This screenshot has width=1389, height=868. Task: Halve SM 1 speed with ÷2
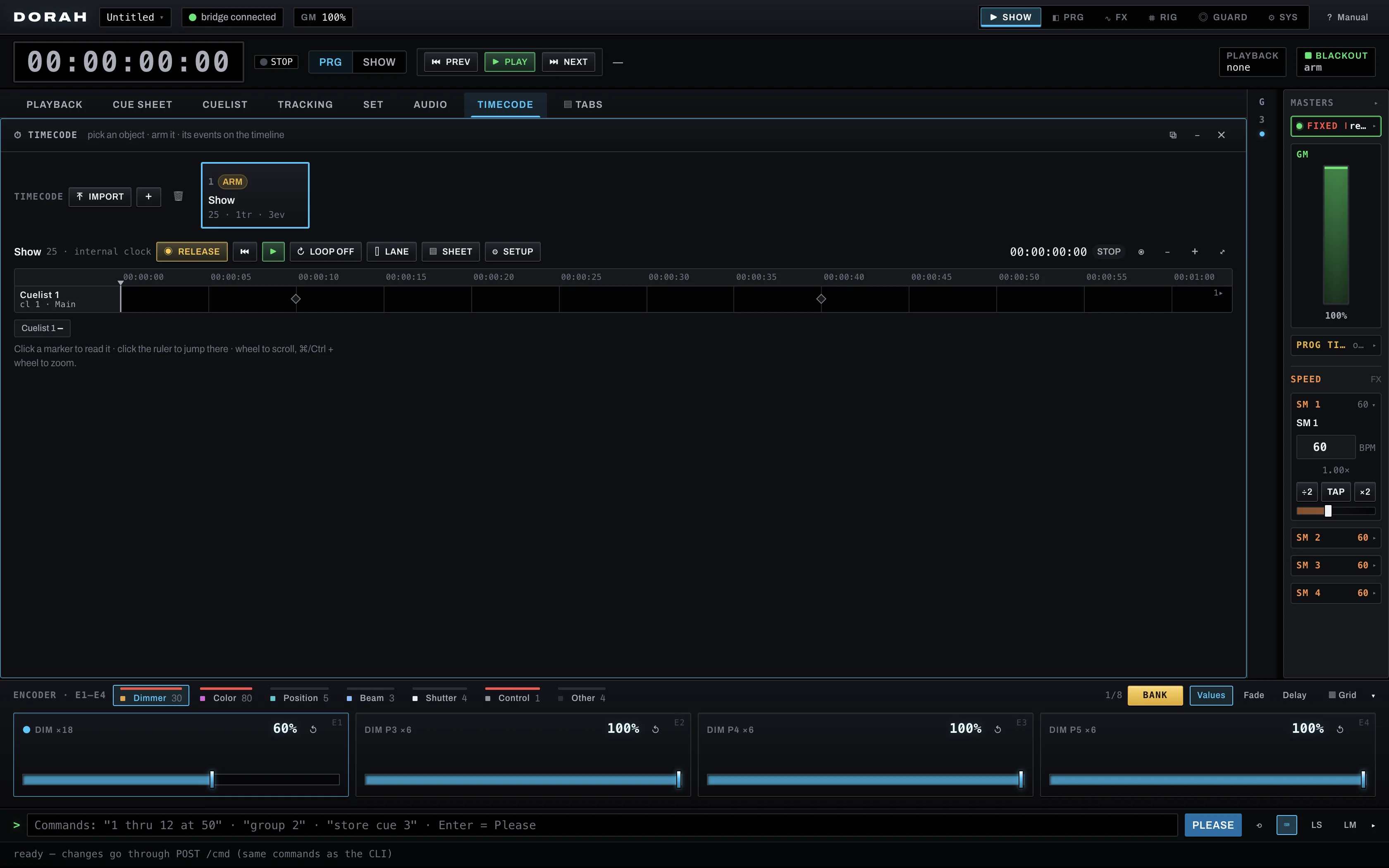(1306, 492)
